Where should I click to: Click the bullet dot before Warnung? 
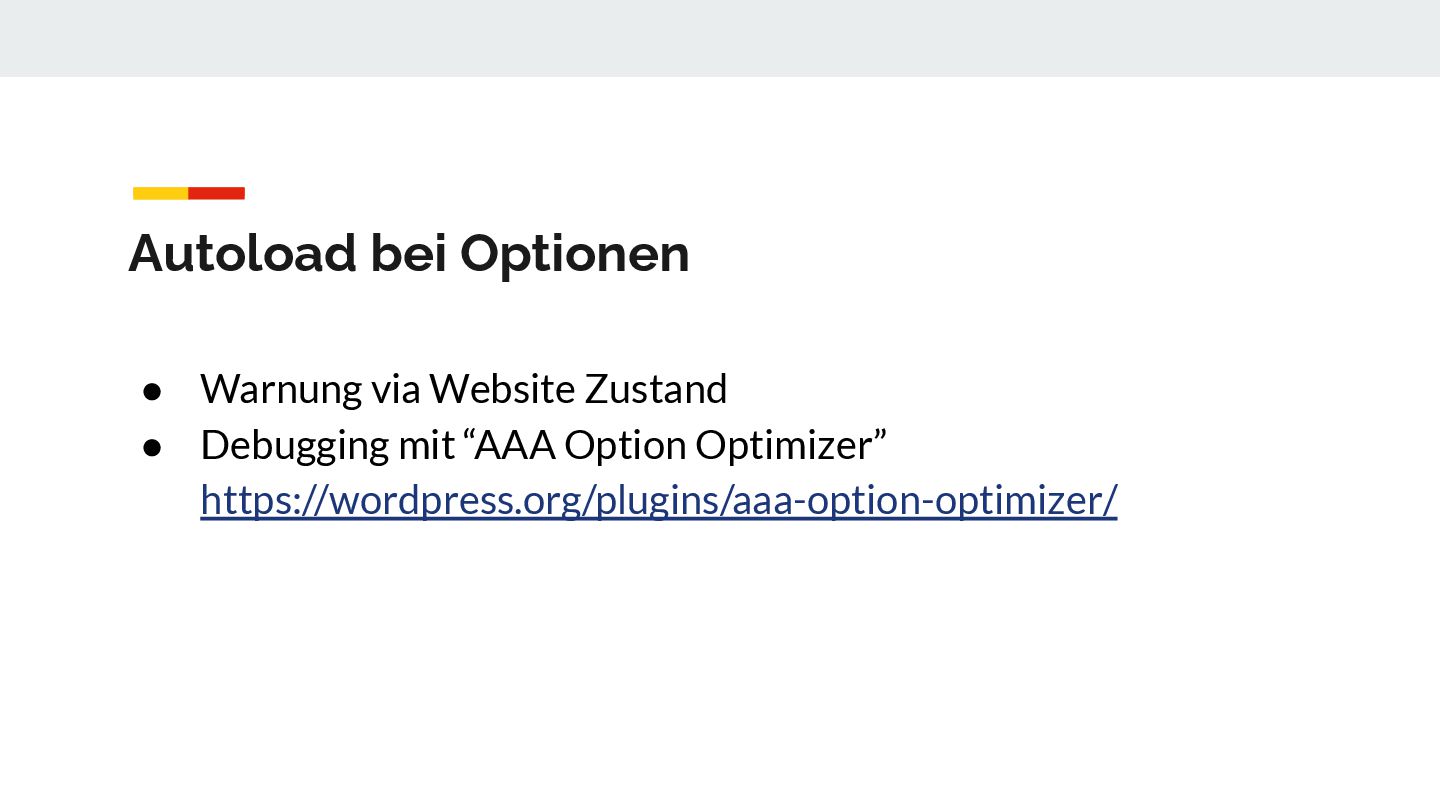152,390
